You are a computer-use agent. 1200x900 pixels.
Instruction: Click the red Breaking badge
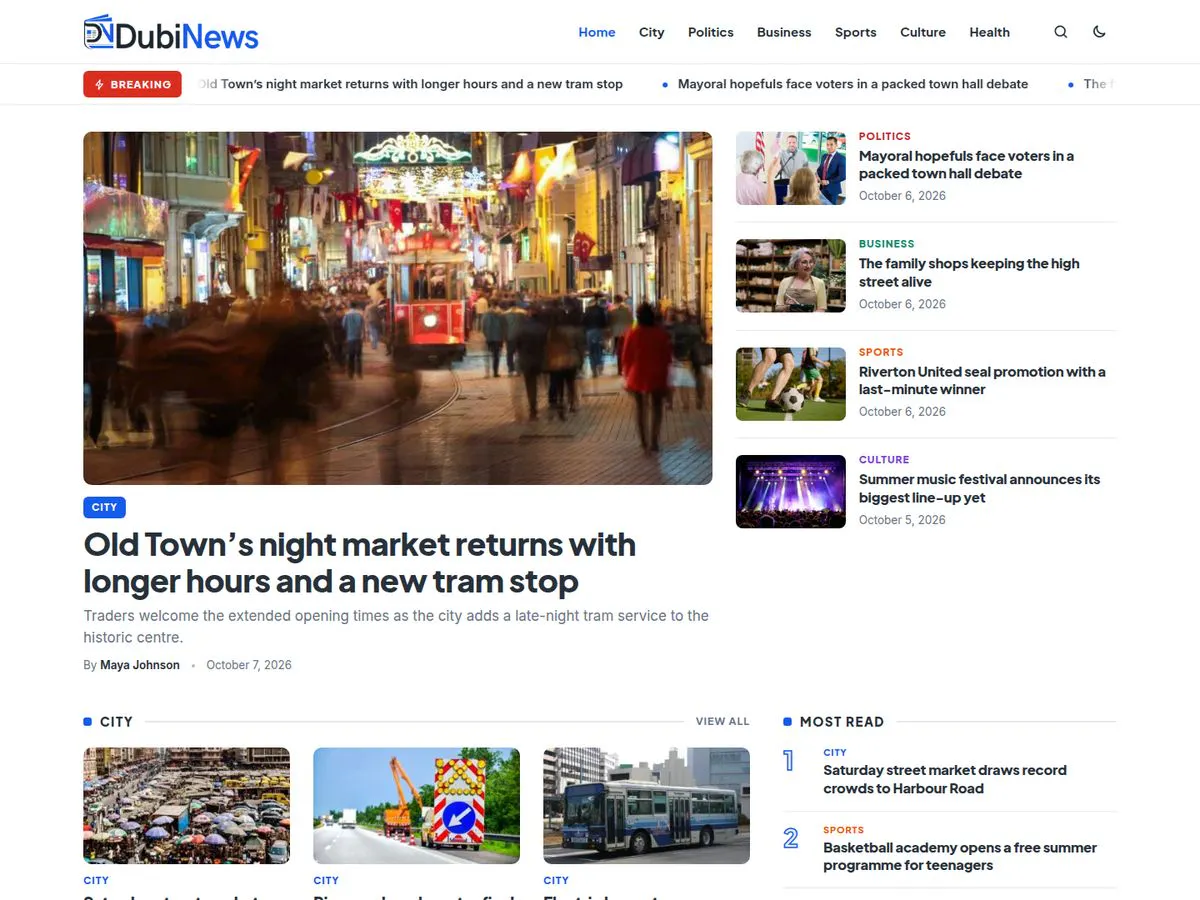(133, 84)
